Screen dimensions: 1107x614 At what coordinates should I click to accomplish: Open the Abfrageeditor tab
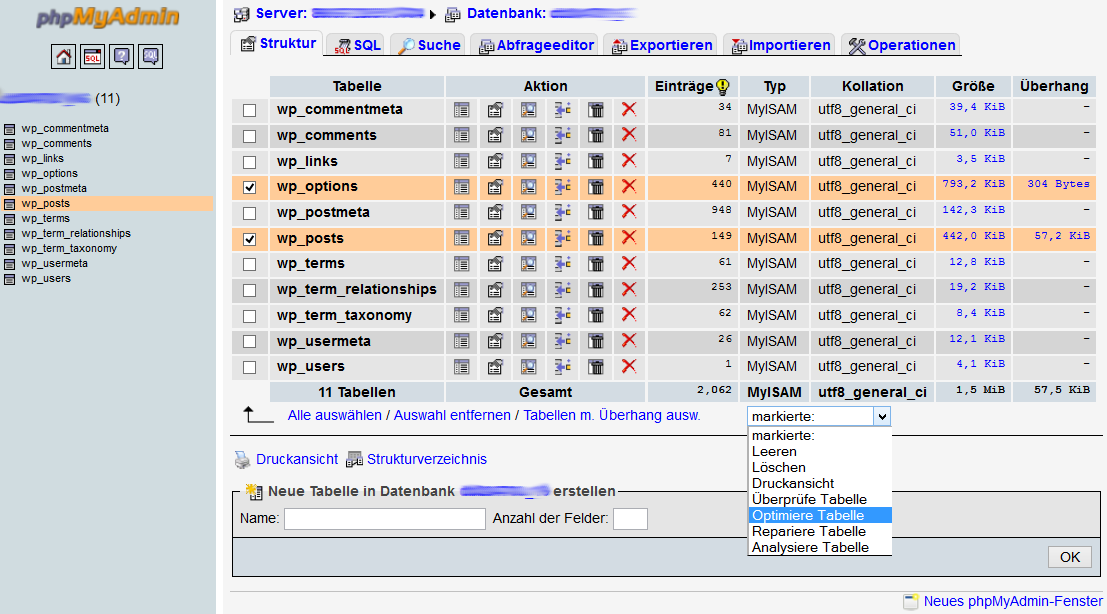(x=536, y=45)
